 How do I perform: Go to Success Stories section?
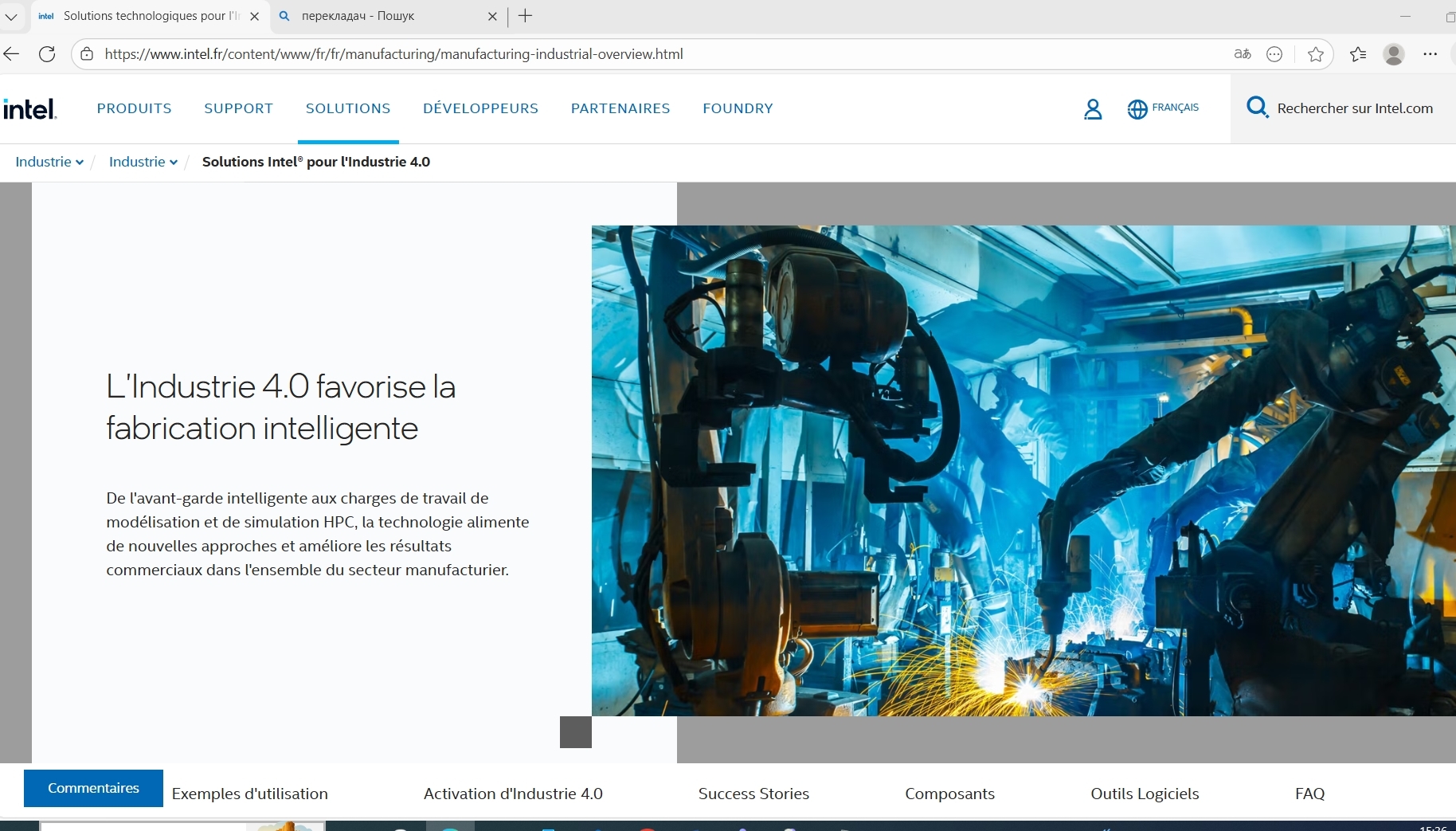point(753,794)
